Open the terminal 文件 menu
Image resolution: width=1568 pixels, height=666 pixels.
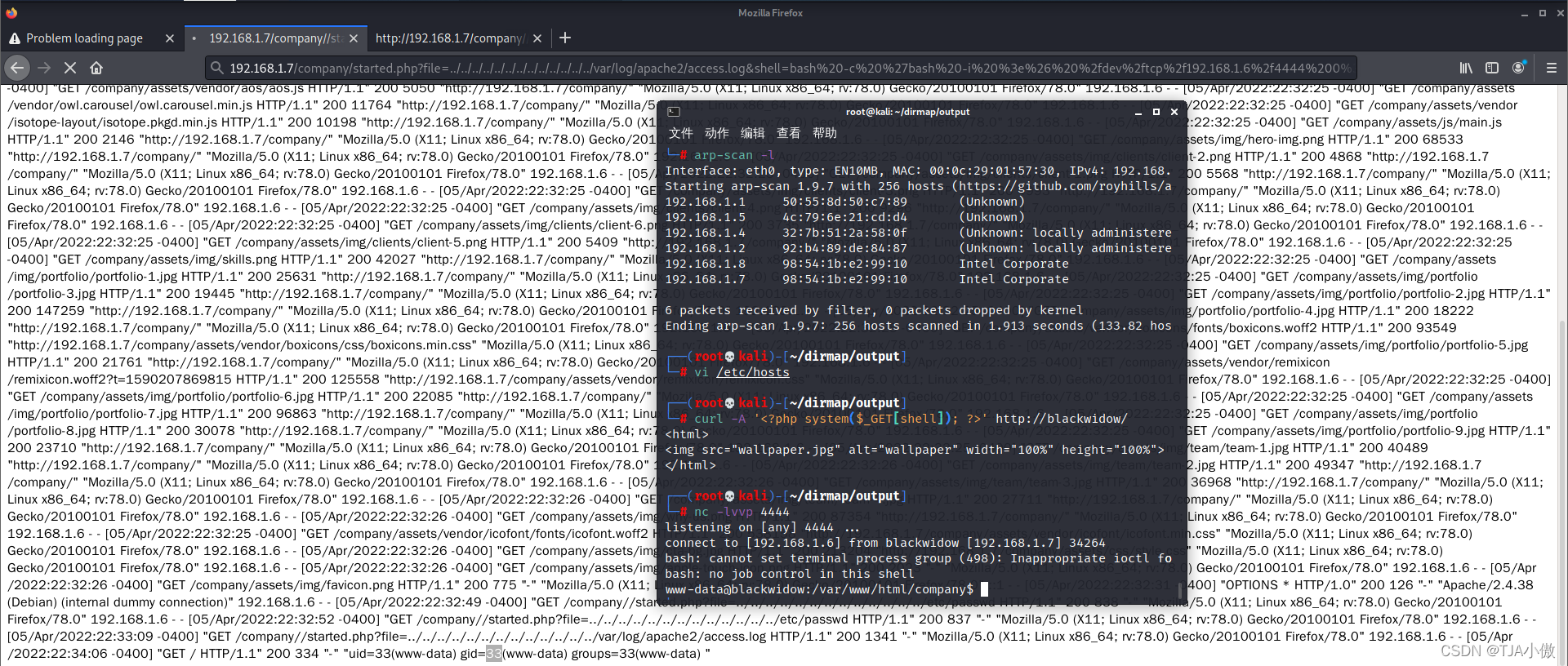point(680,133)
